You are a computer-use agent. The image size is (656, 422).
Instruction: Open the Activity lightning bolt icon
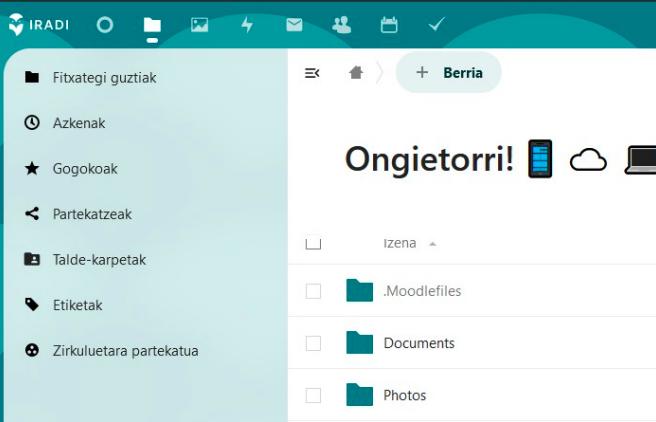click(x=247, y=25)
